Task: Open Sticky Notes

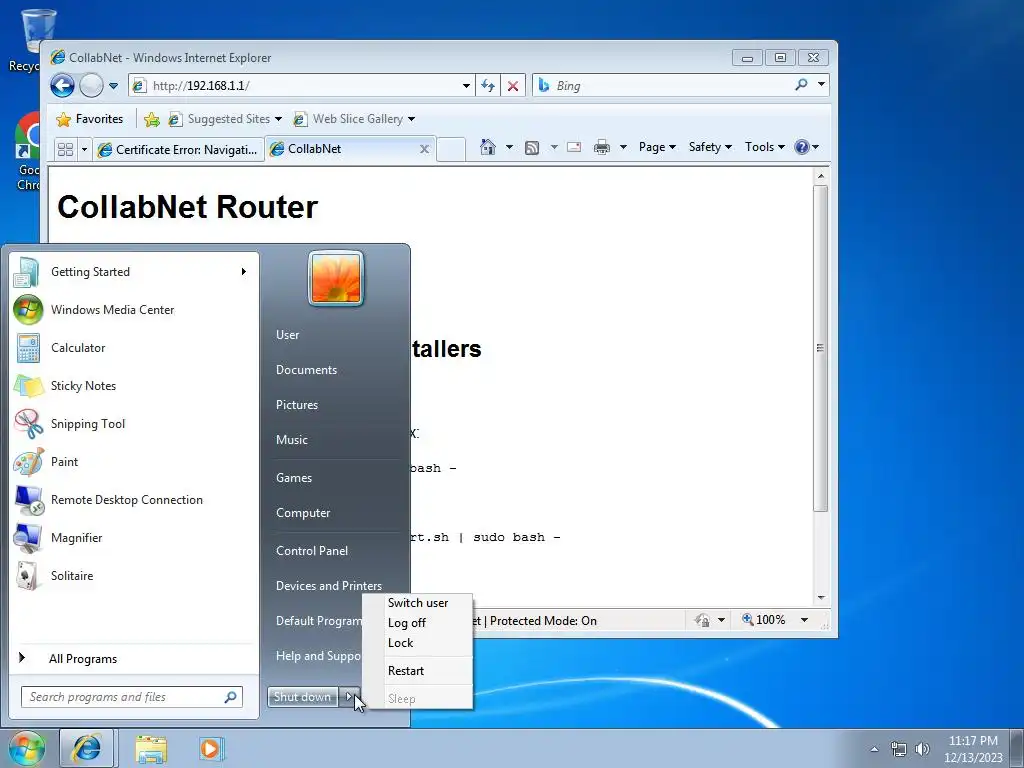Action: 133,385
